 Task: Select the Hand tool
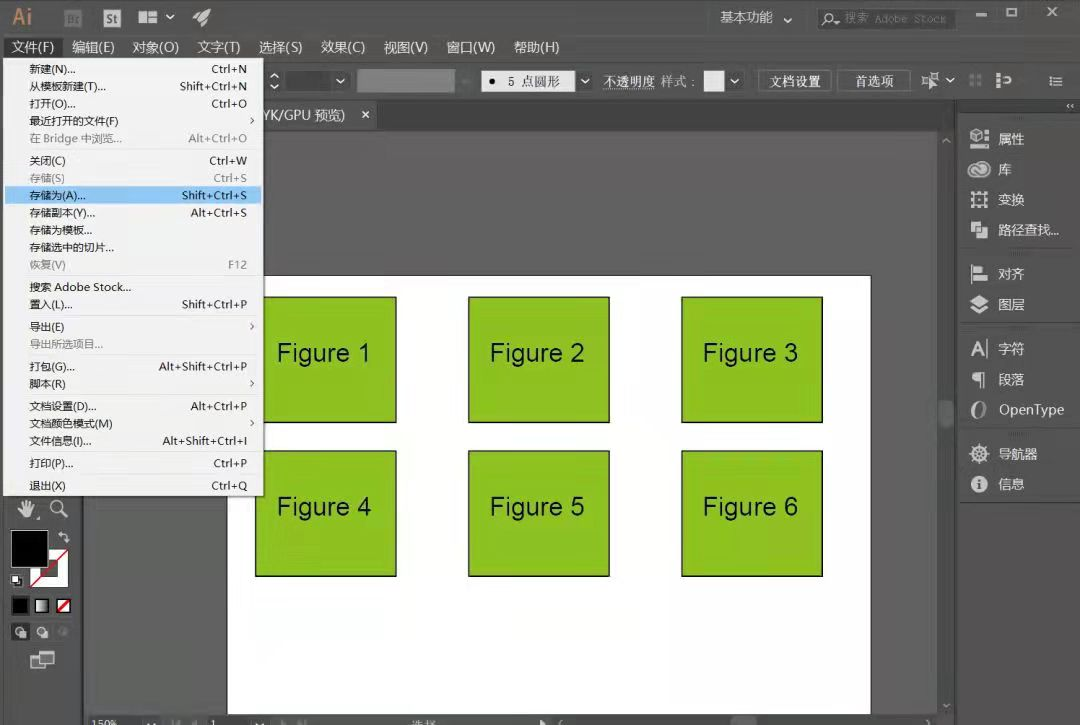tap(27, 509)
